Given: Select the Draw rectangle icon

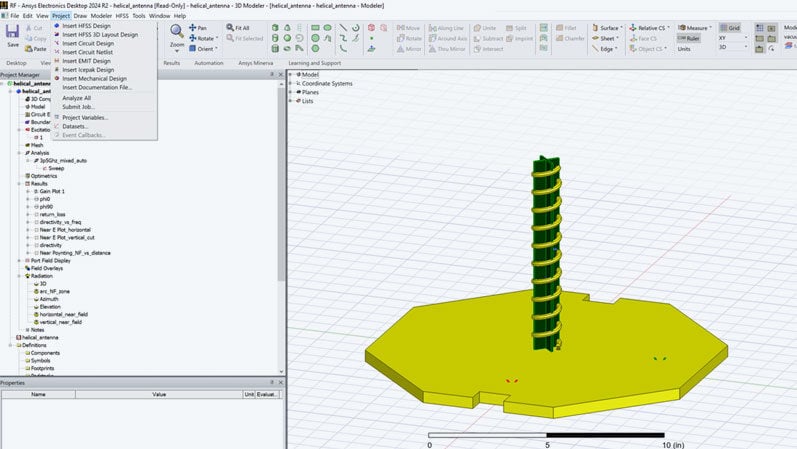Looking at the screenshot, I should pyautogui.click(x=315, y=27).
